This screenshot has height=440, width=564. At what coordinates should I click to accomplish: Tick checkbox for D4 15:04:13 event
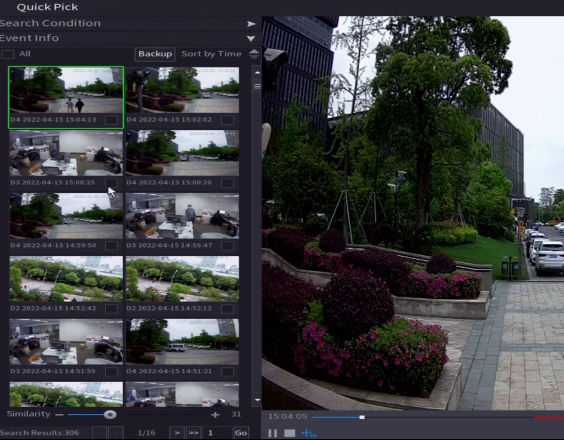pos(112,120)
